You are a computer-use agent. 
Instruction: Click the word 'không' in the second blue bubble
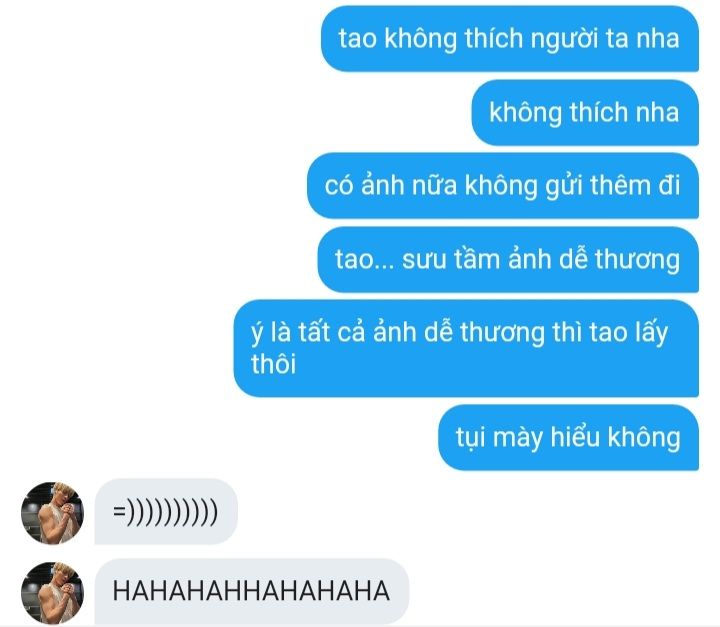tap(525, 113)
